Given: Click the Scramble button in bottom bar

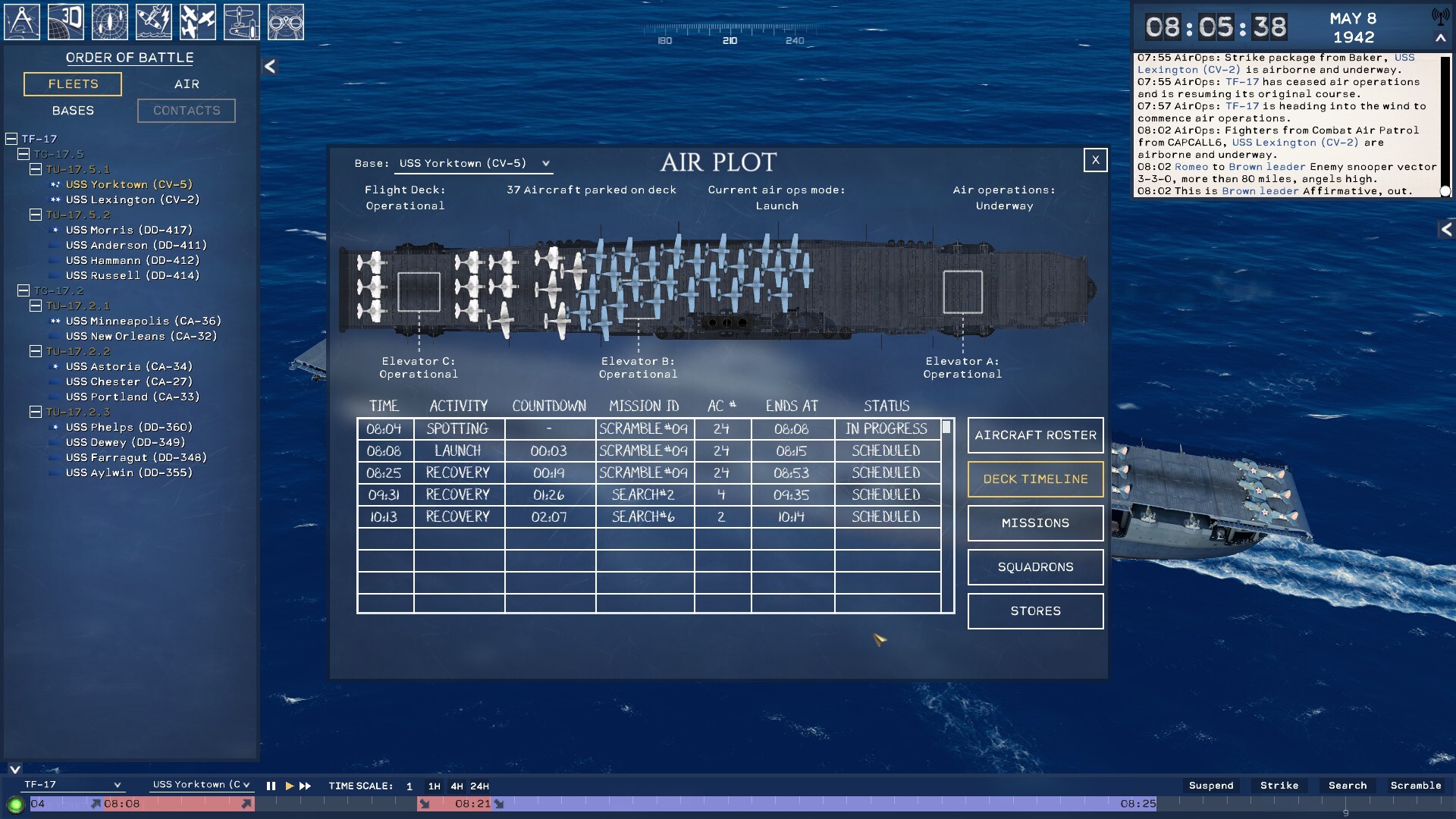Looking at the screenshot, I should (1415, 786).
